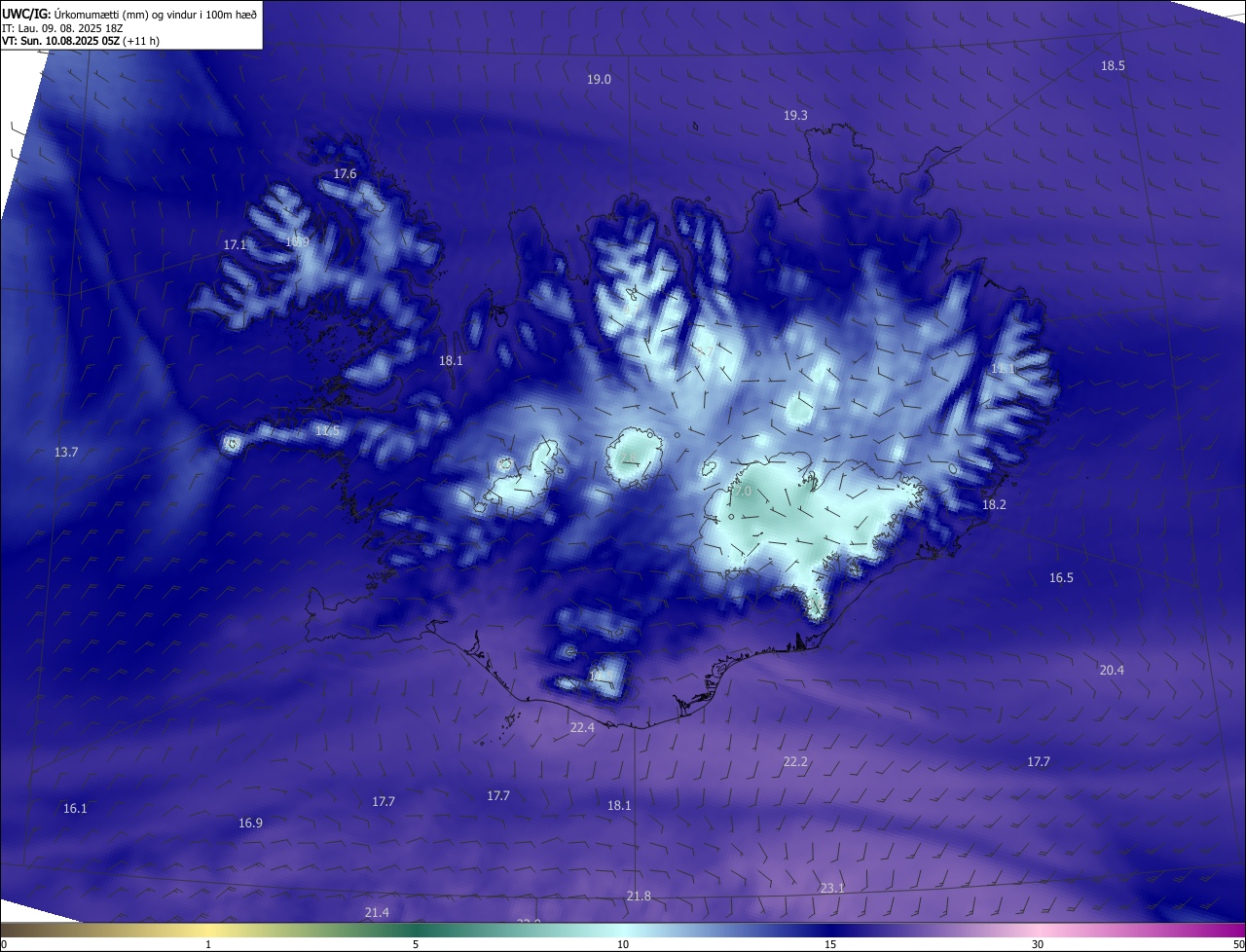
Task: Click the color scale tick labeled 30
Action: pyautogui.click(x=1038, y=945)
